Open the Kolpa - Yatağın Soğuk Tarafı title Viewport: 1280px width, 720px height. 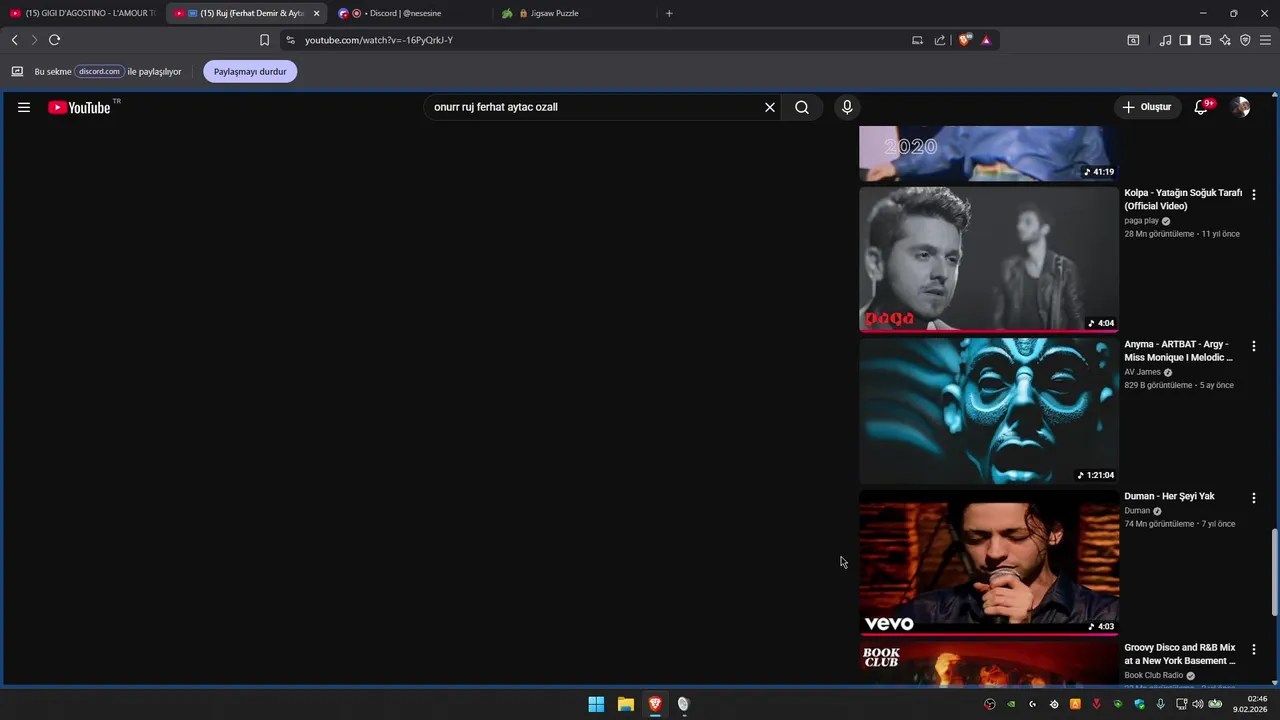tap(1183, 199)
